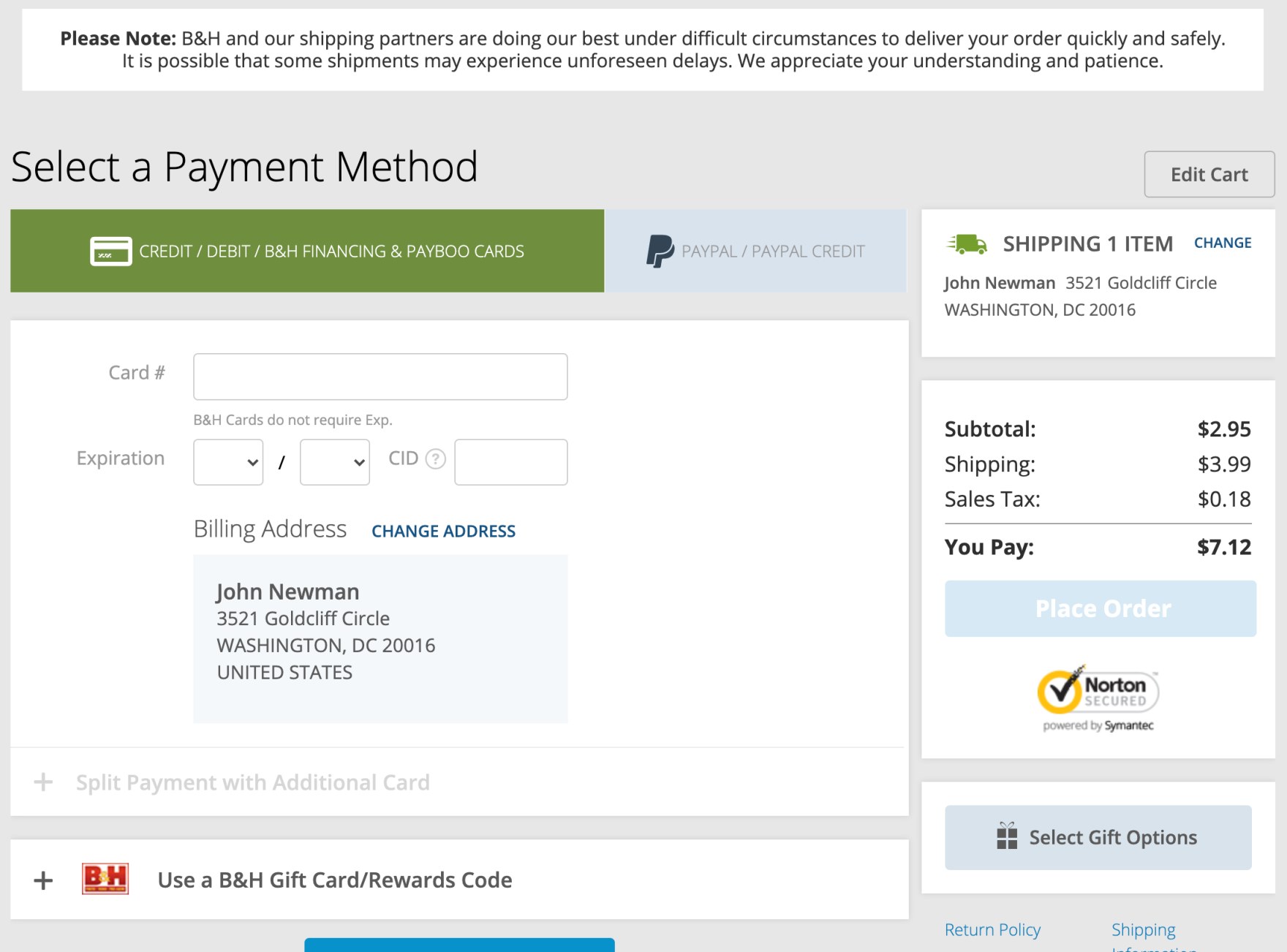Expand the B&H Gift Card/Rewards Code section
Viewport: 1287px width, 952px height.
[334, 880]
